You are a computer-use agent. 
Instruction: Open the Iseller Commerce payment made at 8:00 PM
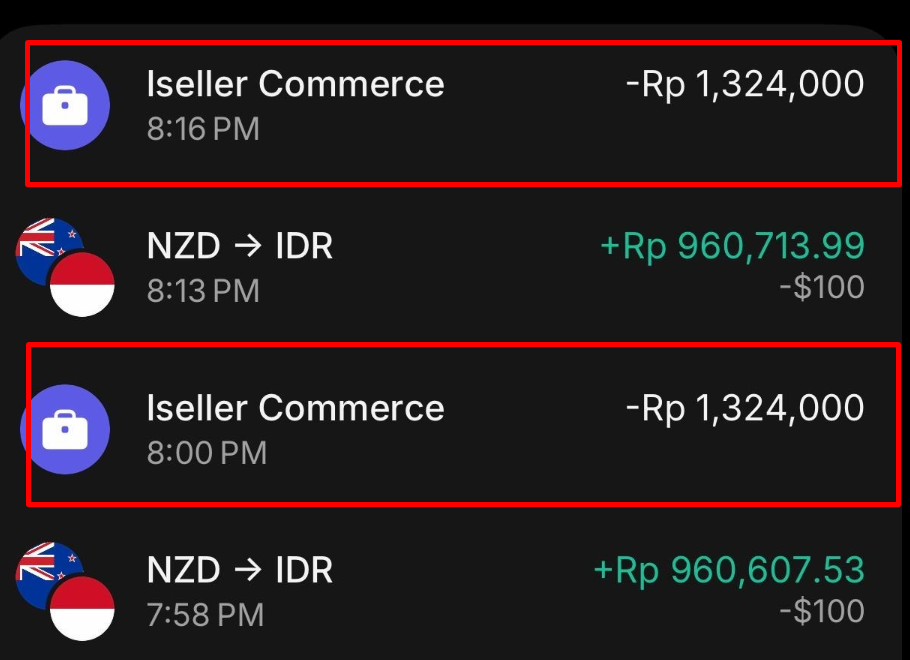pos(295,408)
